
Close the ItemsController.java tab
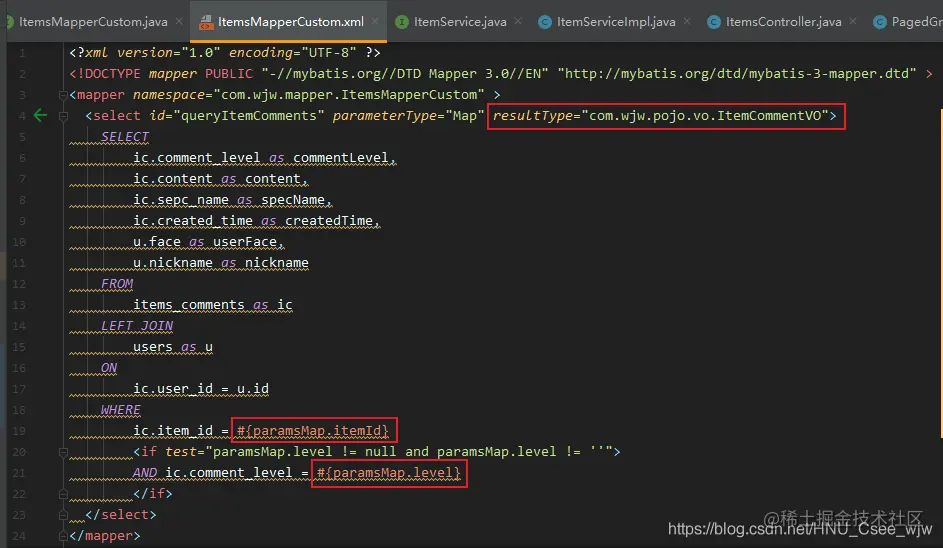[853, 21]
